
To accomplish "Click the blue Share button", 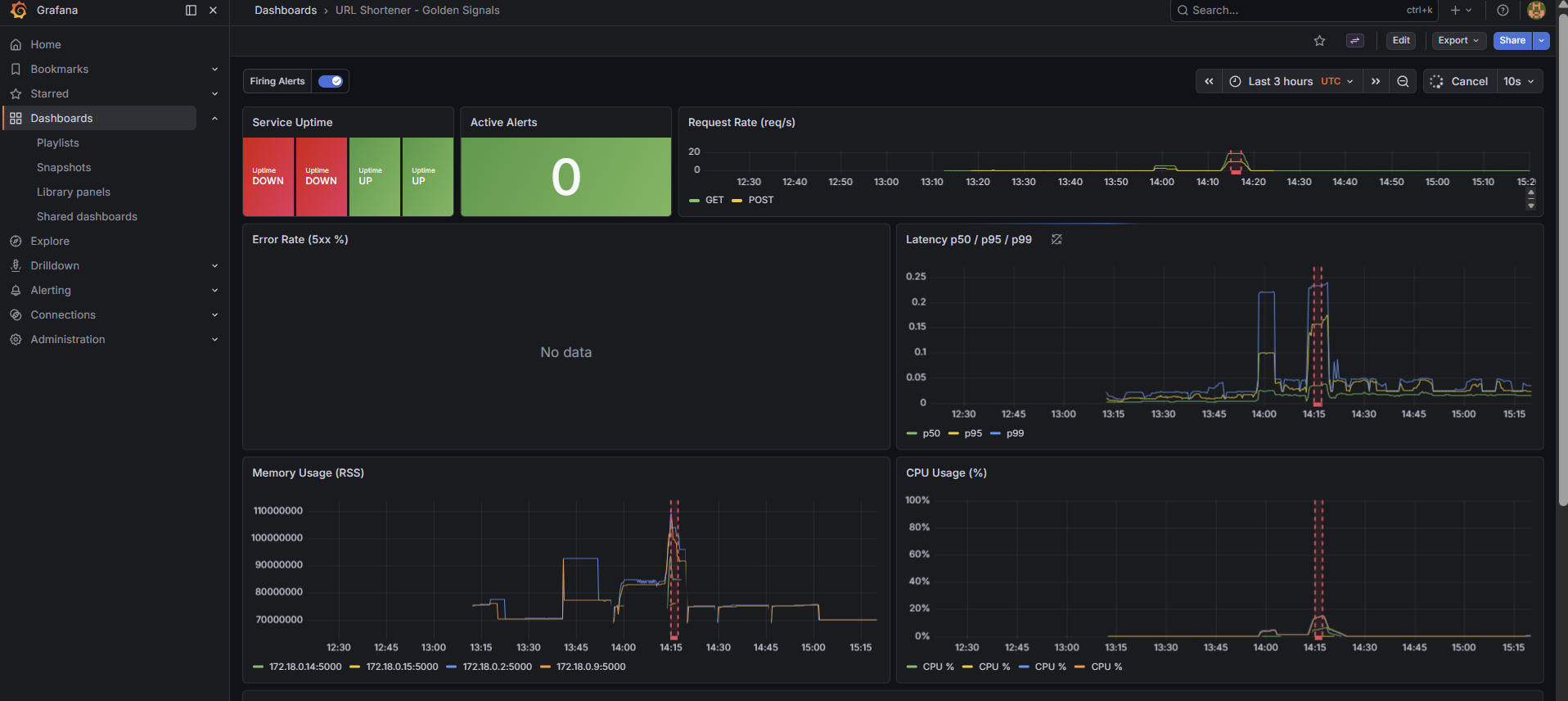I will point(1512,40).
